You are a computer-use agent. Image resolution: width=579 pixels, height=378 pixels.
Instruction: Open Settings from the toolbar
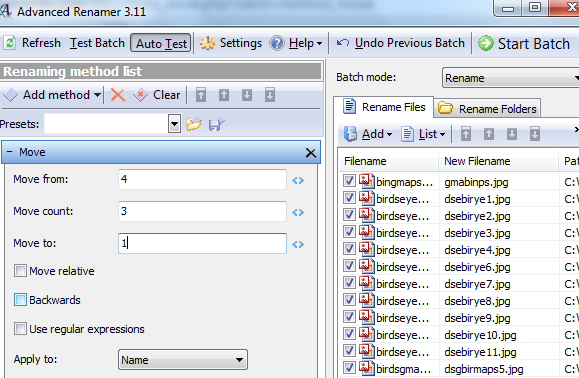[231, 43]
